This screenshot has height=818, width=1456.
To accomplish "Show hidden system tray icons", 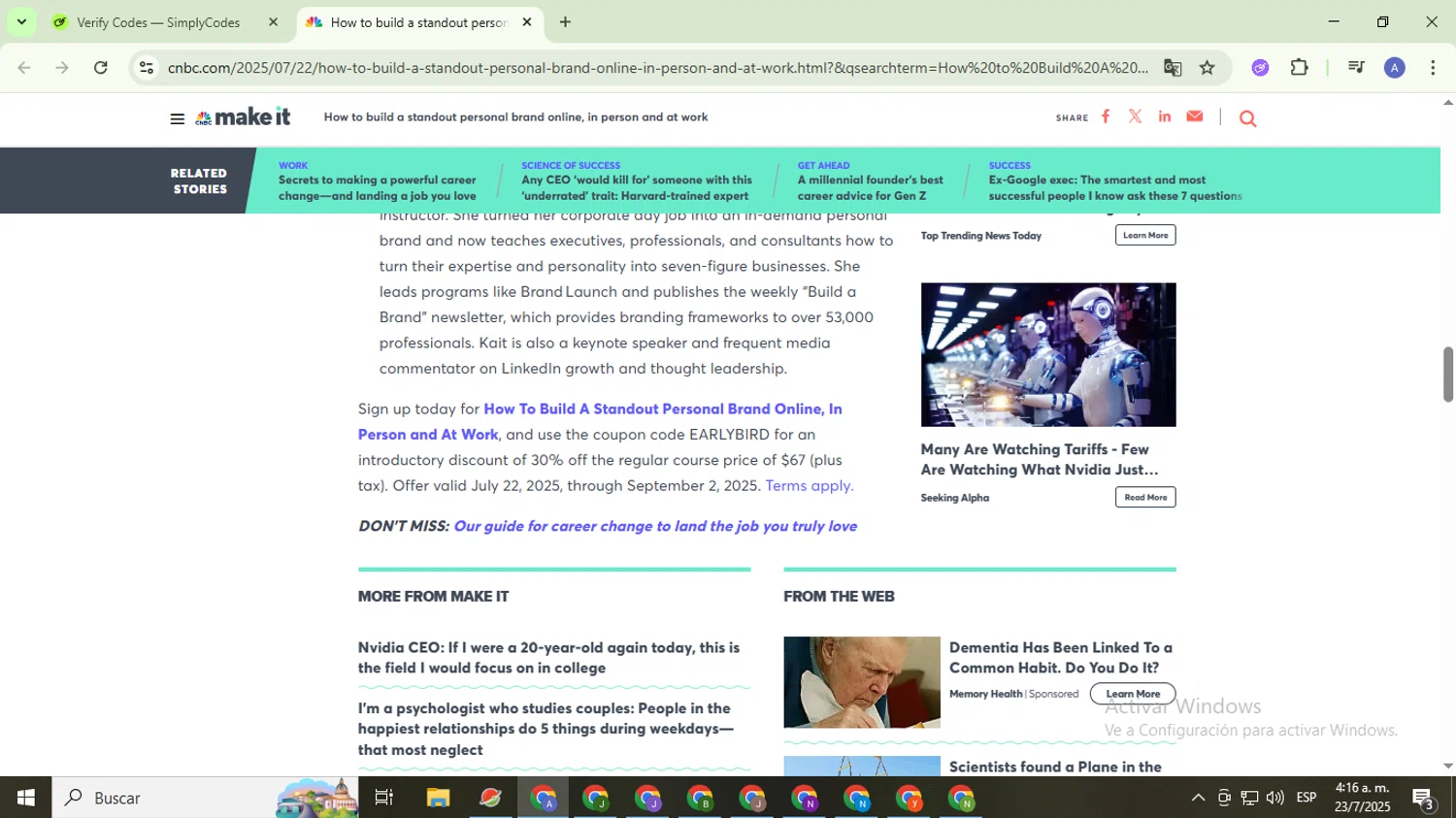I will tap(1198, 798).
